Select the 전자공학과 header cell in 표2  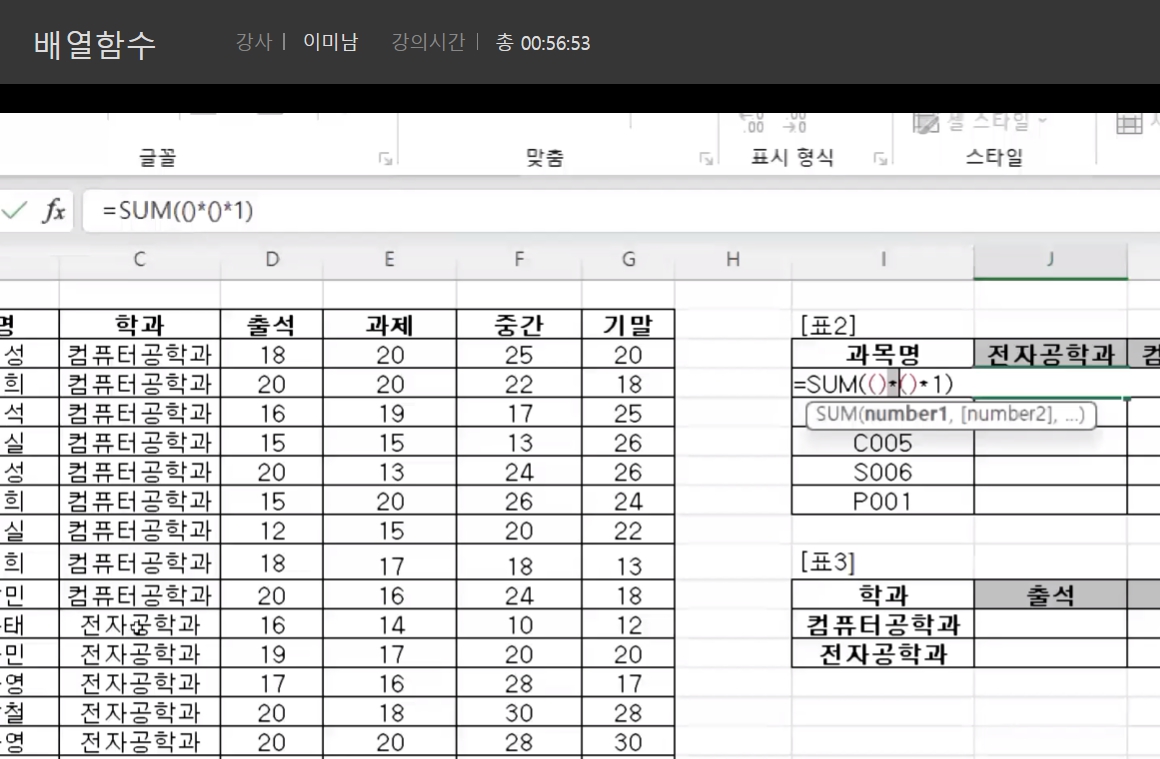1050,354
